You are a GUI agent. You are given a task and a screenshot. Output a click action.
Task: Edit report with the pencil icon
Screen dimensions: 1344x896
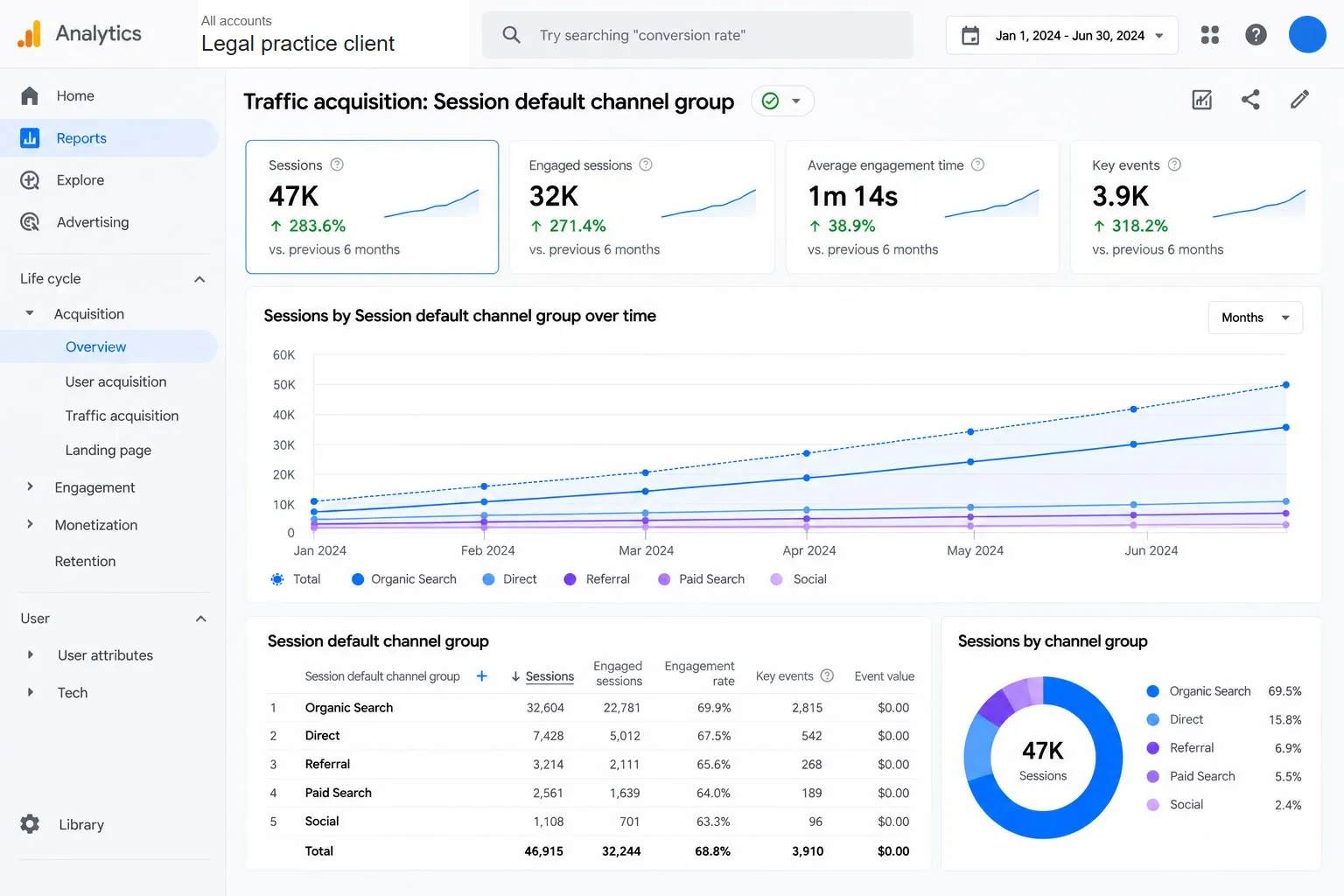pyautogui.click(x=1299, y=100)
